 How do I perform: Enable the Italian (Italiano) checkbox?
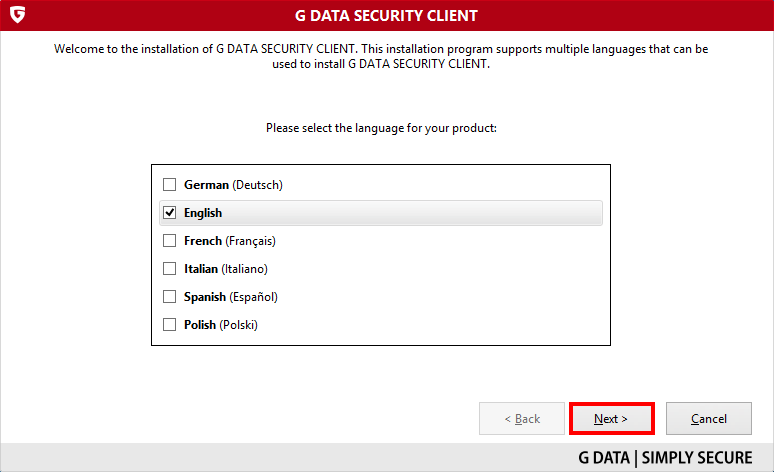click(169, 269)
